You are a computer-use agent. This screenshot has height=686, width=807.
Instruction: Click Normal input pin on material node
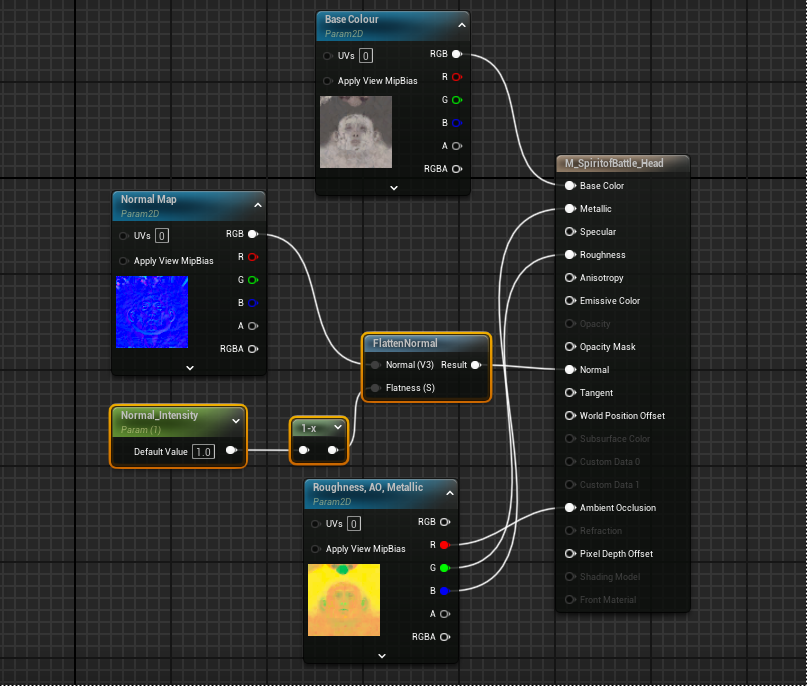570,370
